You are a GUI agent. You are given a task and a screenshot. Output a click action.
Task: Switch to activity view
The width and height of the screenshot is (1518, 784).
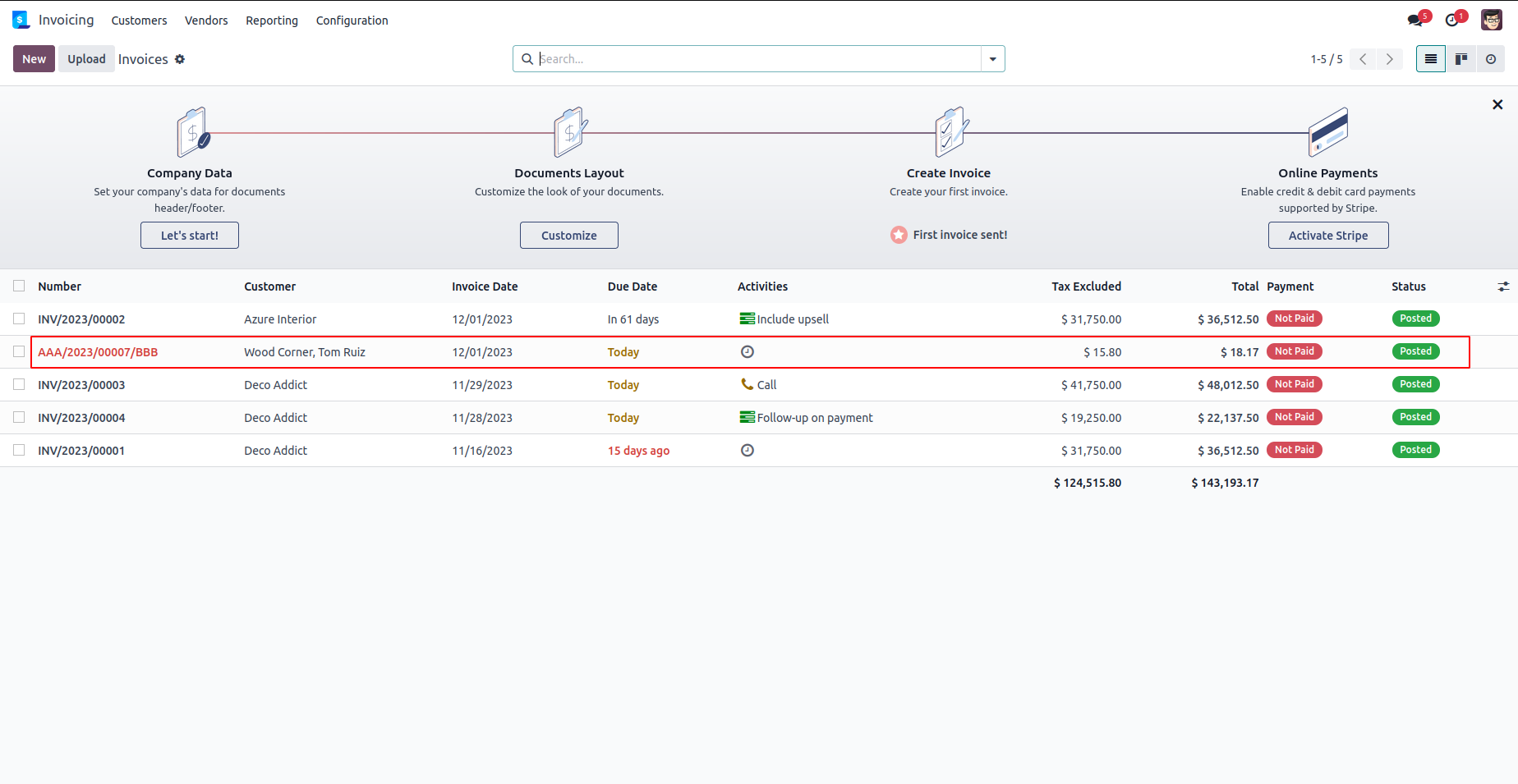(1490, 59)
